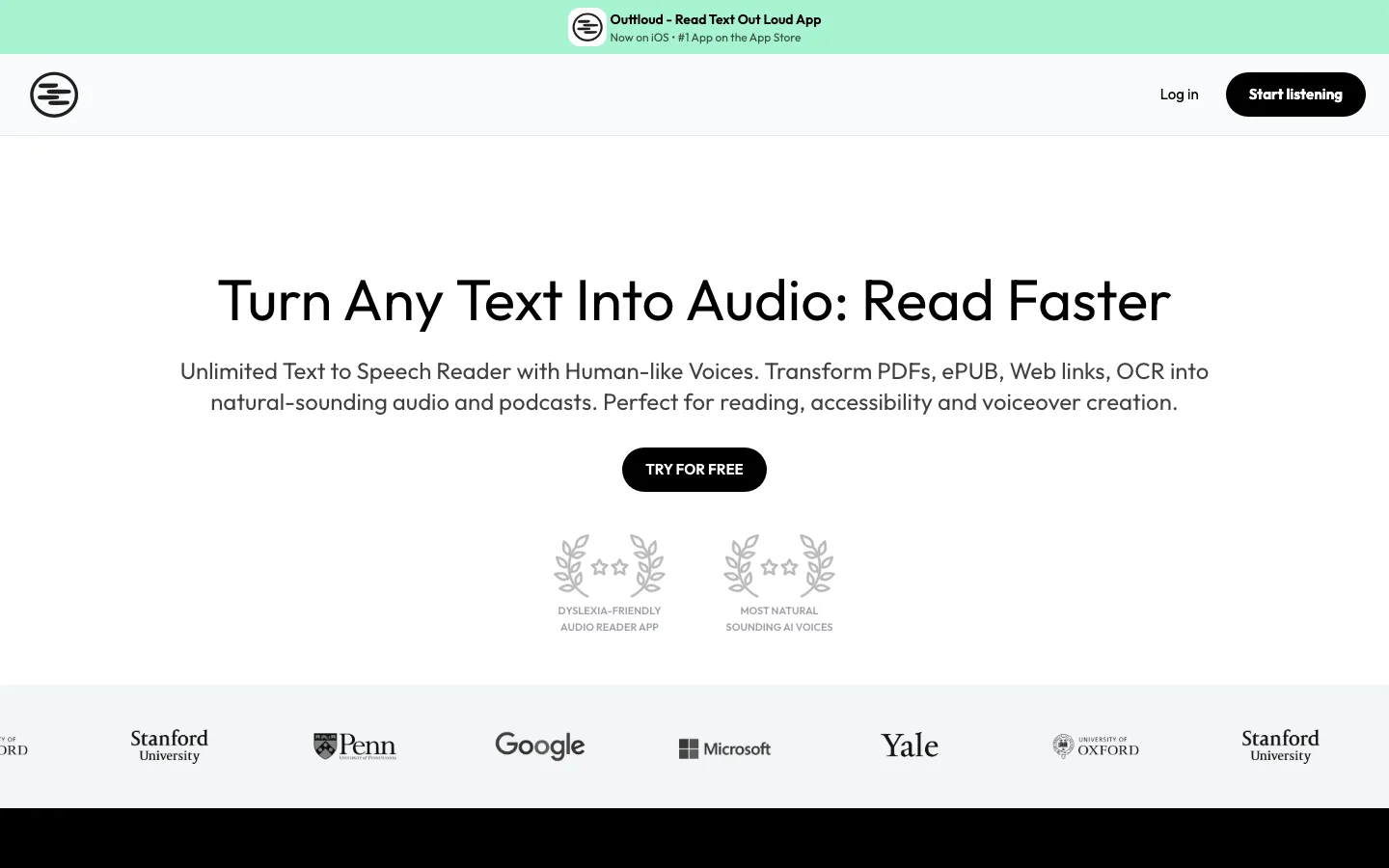Open the Log in link
1389x868 pixels.
tap(1179, 95)
